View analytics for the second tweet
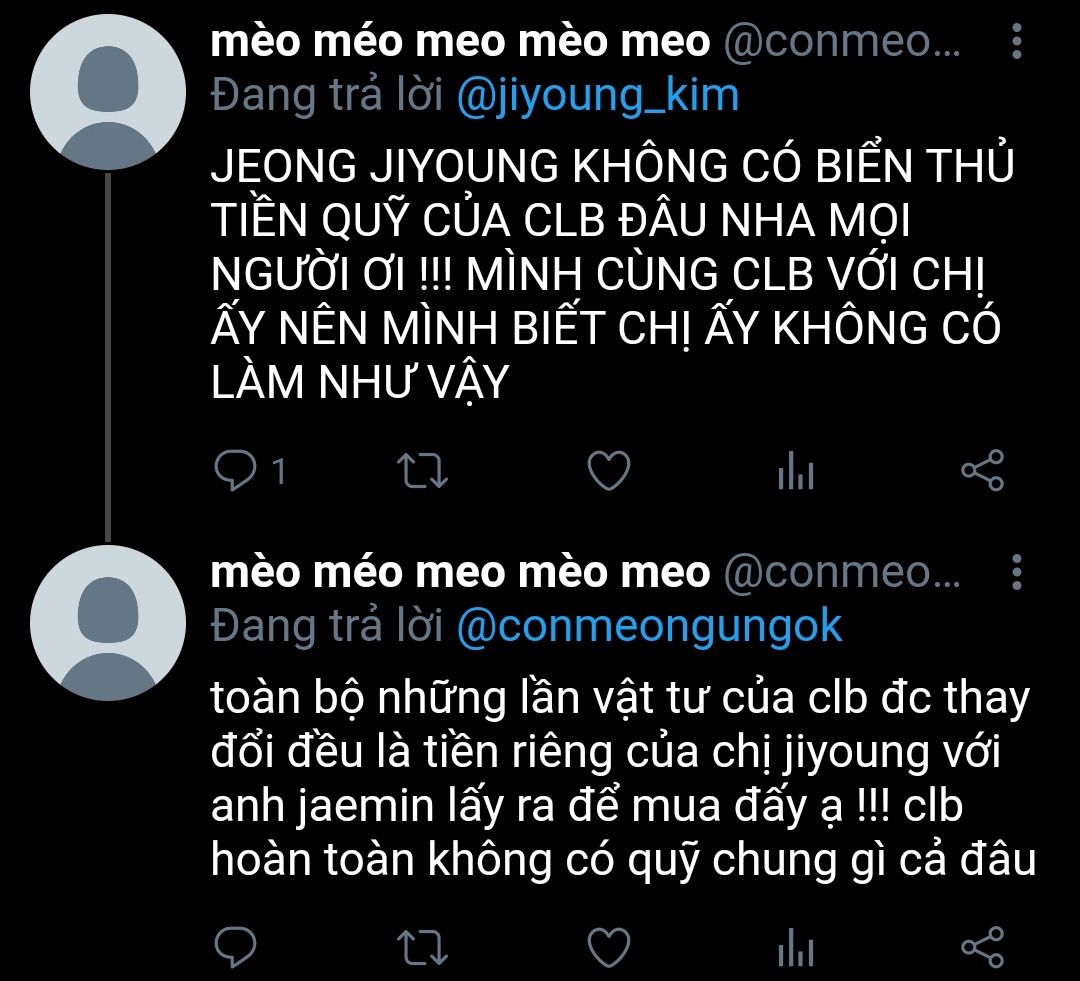Viewport: 1080px width, 981px height. pyautogui.click(x=796, y=947)
